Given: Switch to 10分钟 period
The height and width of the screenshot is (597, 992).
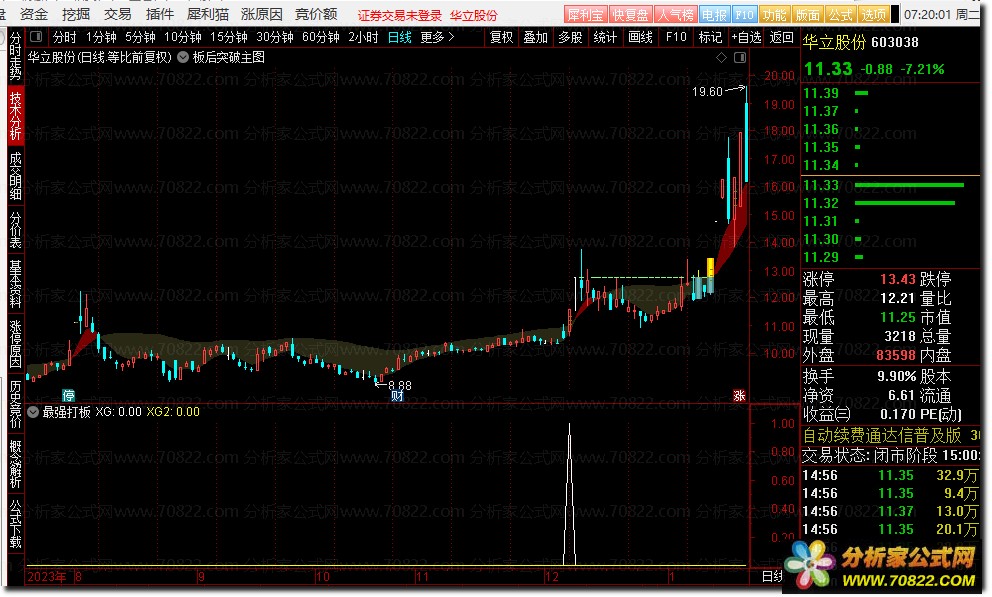Looking at the screenshot, I should 183,37.
